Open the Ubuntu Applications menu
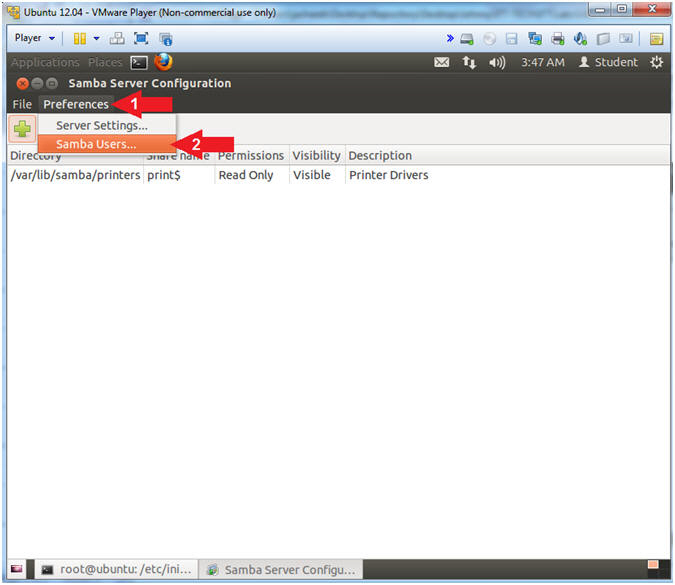The width and height of the screenshot is (675, 585). point(45,62)
